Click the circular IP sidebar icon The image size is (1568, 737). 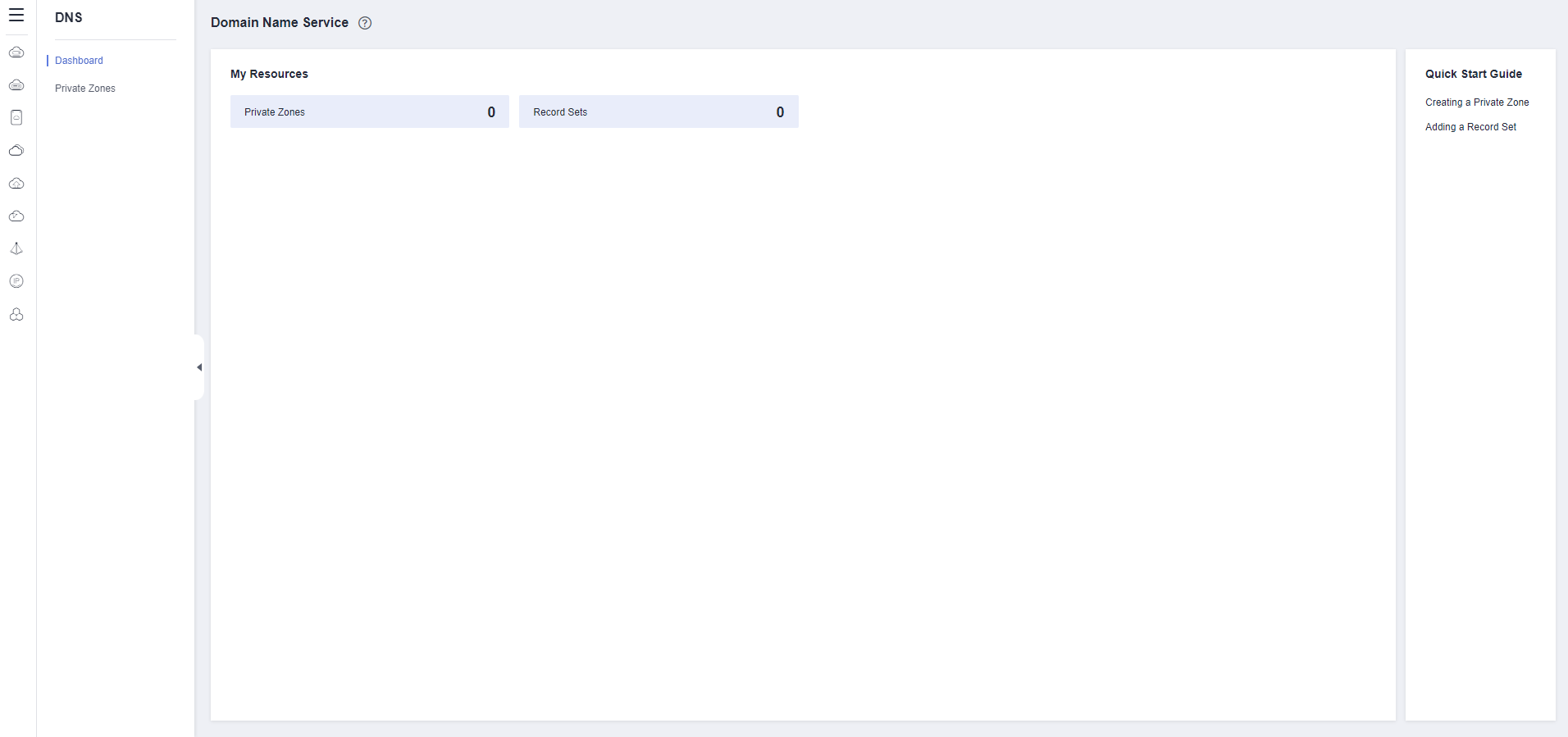pos(16,281)
